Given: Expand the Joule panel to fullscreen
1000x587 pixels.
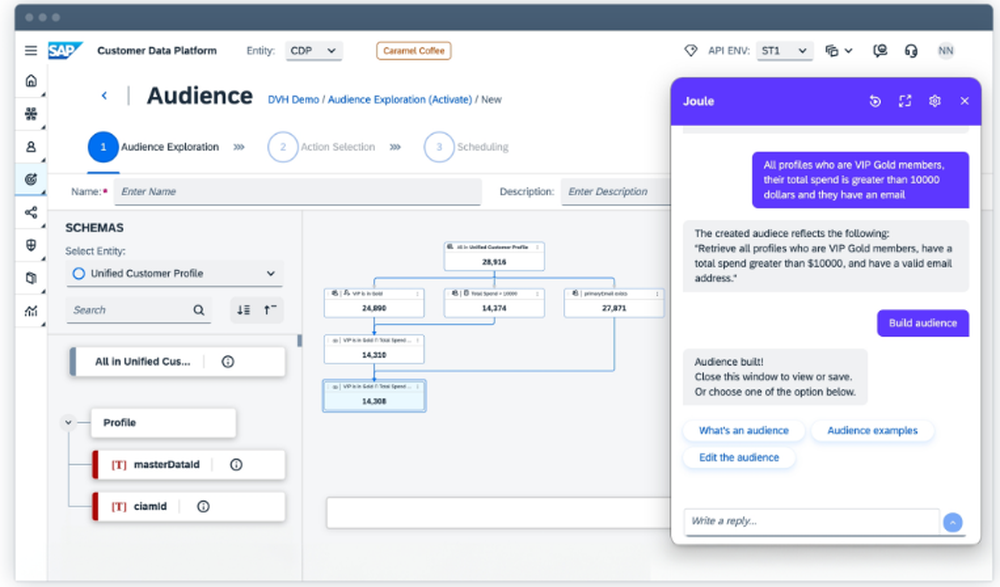Looking at the screenshot, I should click(905, 101).
